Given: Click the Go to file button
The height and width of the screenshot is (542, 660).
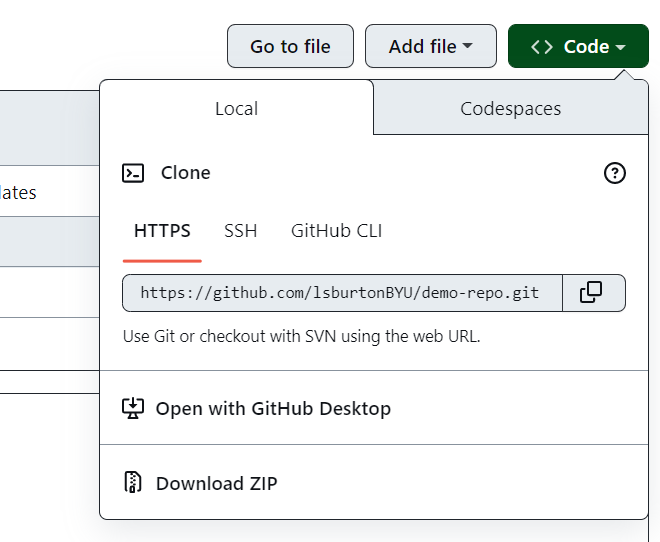Looking at the screenshot, I should (290, 46).
